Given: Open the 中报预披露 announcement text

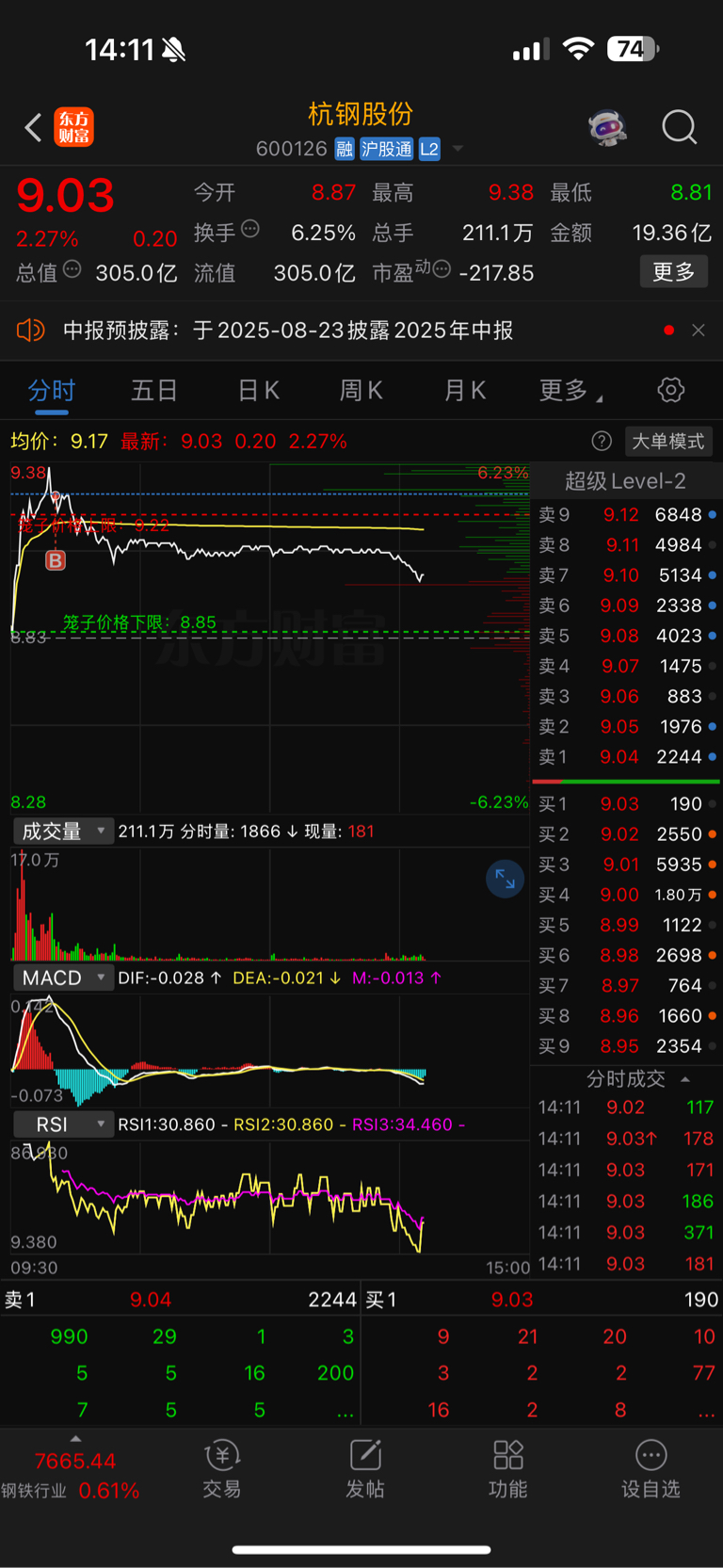Looking at the screenshot, I should (x=288, y=330).
